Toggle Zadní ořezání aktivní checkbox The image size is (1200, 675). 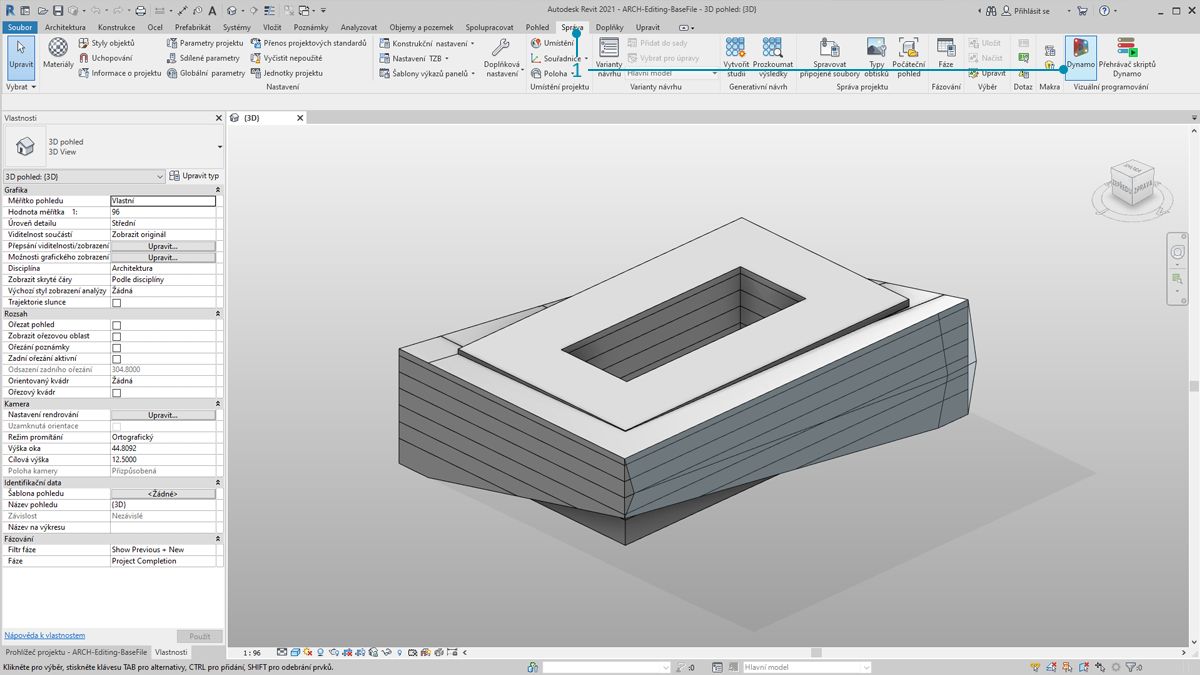point(116,358)
